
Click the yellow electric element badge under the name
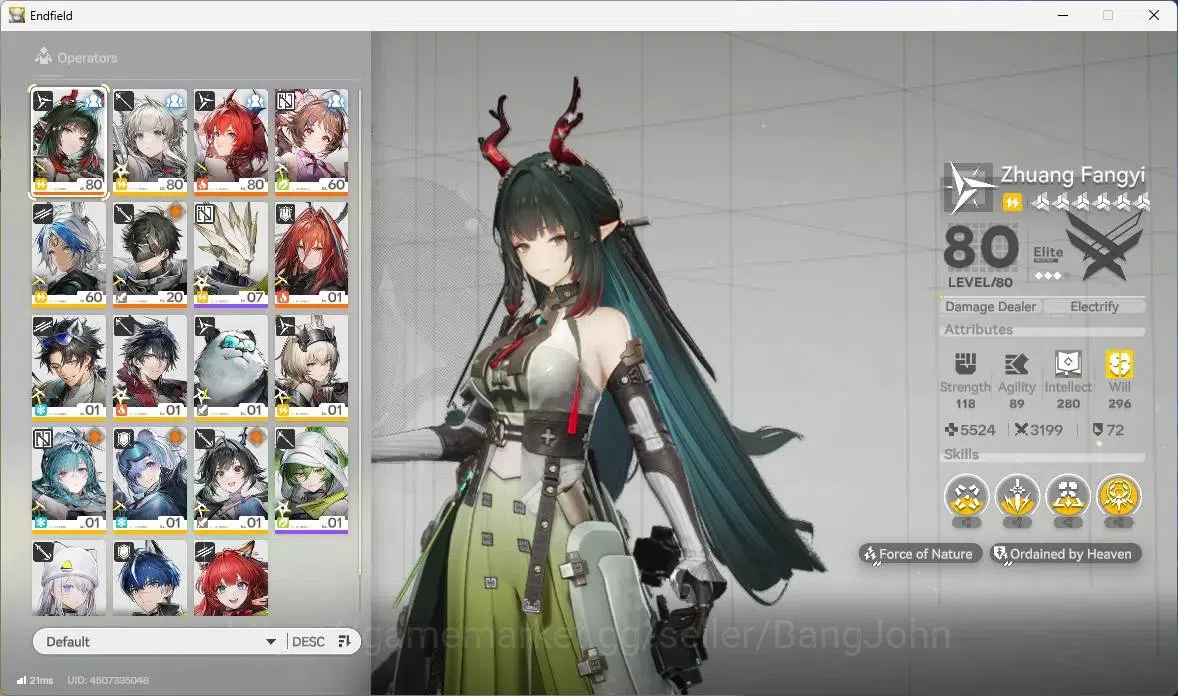tap(1012, 202)
